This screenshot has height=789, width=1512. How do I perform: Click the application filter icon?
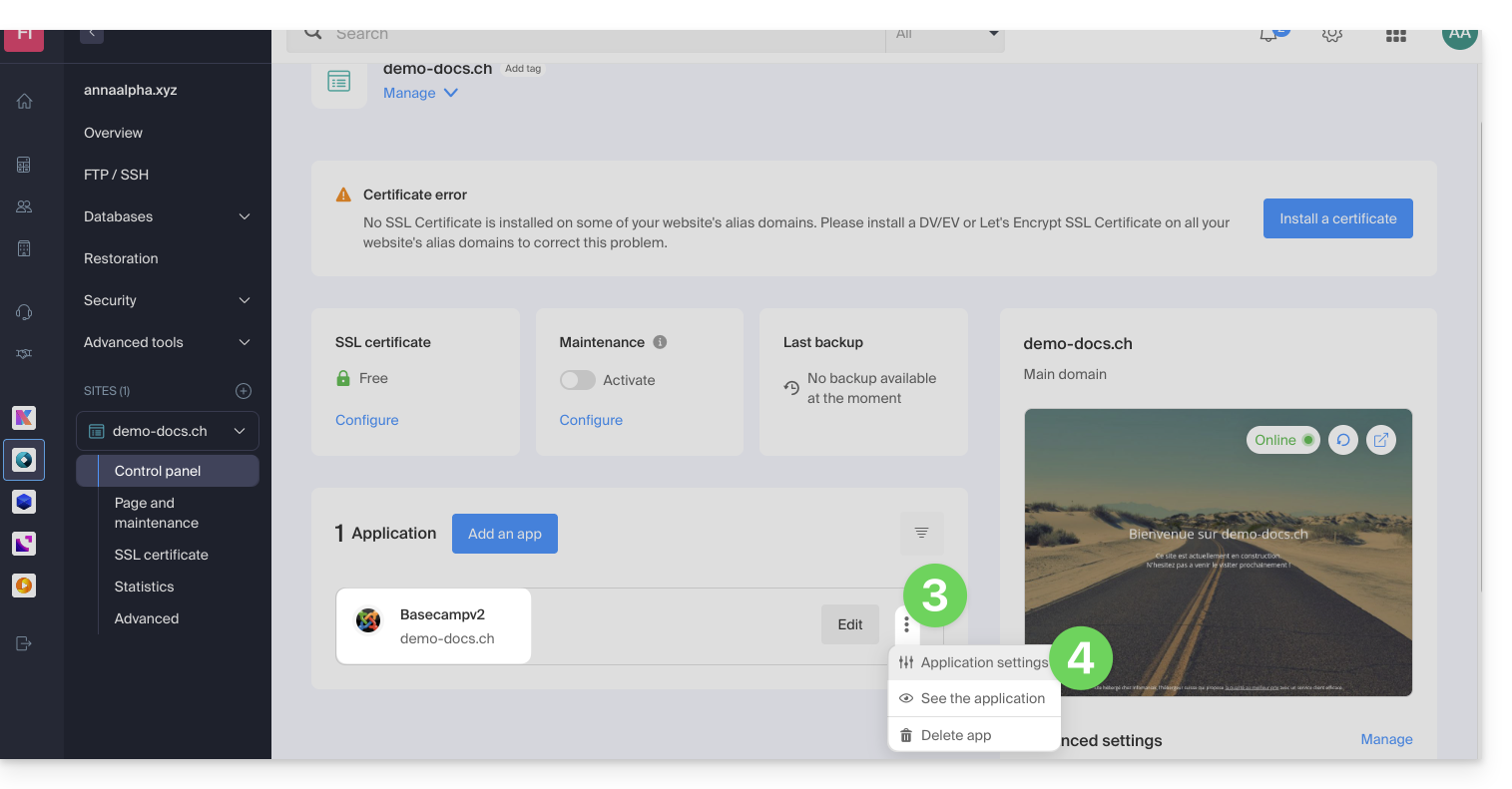(921, 534)
